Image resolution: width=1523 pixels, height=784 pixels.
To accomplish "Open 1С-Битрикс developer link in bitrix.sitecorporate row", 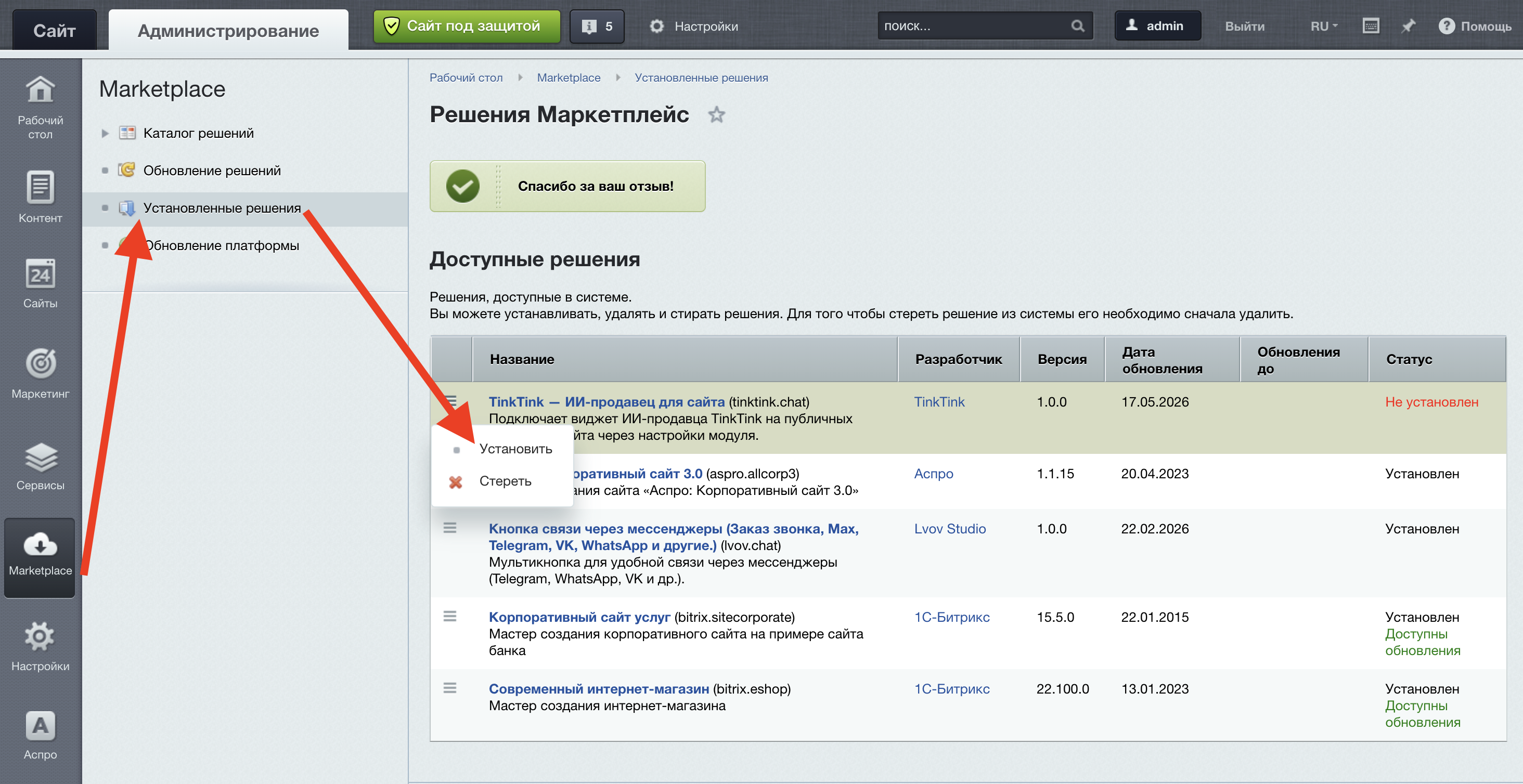I will (x=951, y=617).
